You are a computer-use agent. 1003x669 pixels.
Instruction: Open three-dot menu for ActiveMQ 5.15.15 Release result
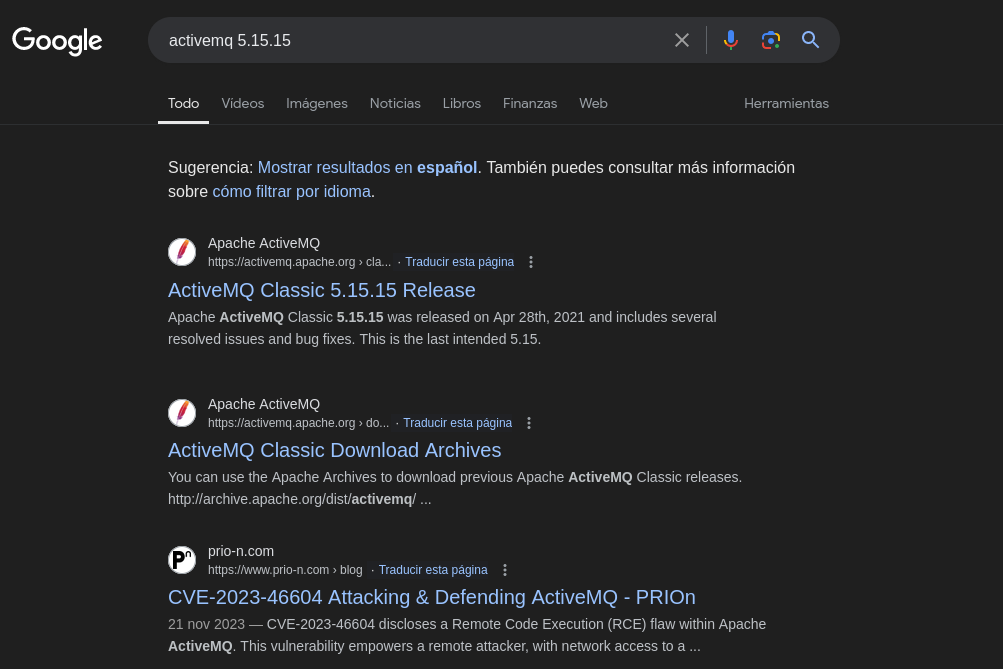pyautogui.click(x=531, y=262)
